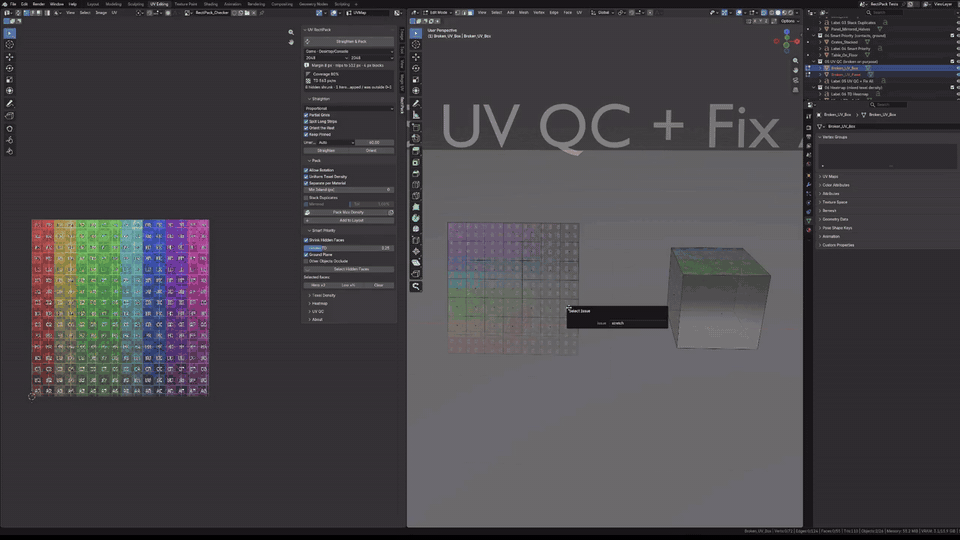Select the Bevel tool in 3D viewport
The height and width of the screenshot is (540, 960).
coord(416,173)
